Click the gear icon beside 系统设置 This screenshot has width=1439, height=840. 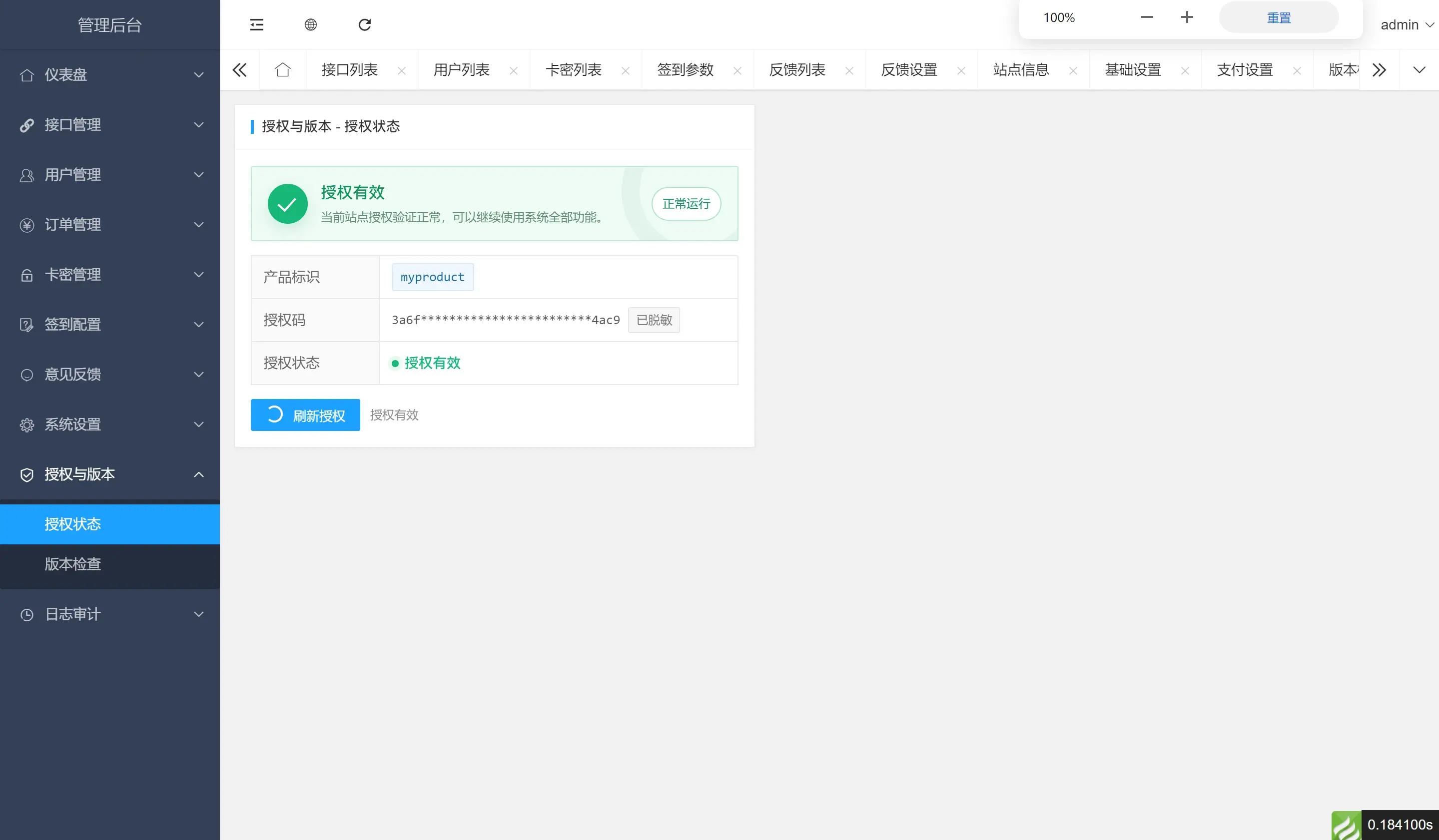26,424
